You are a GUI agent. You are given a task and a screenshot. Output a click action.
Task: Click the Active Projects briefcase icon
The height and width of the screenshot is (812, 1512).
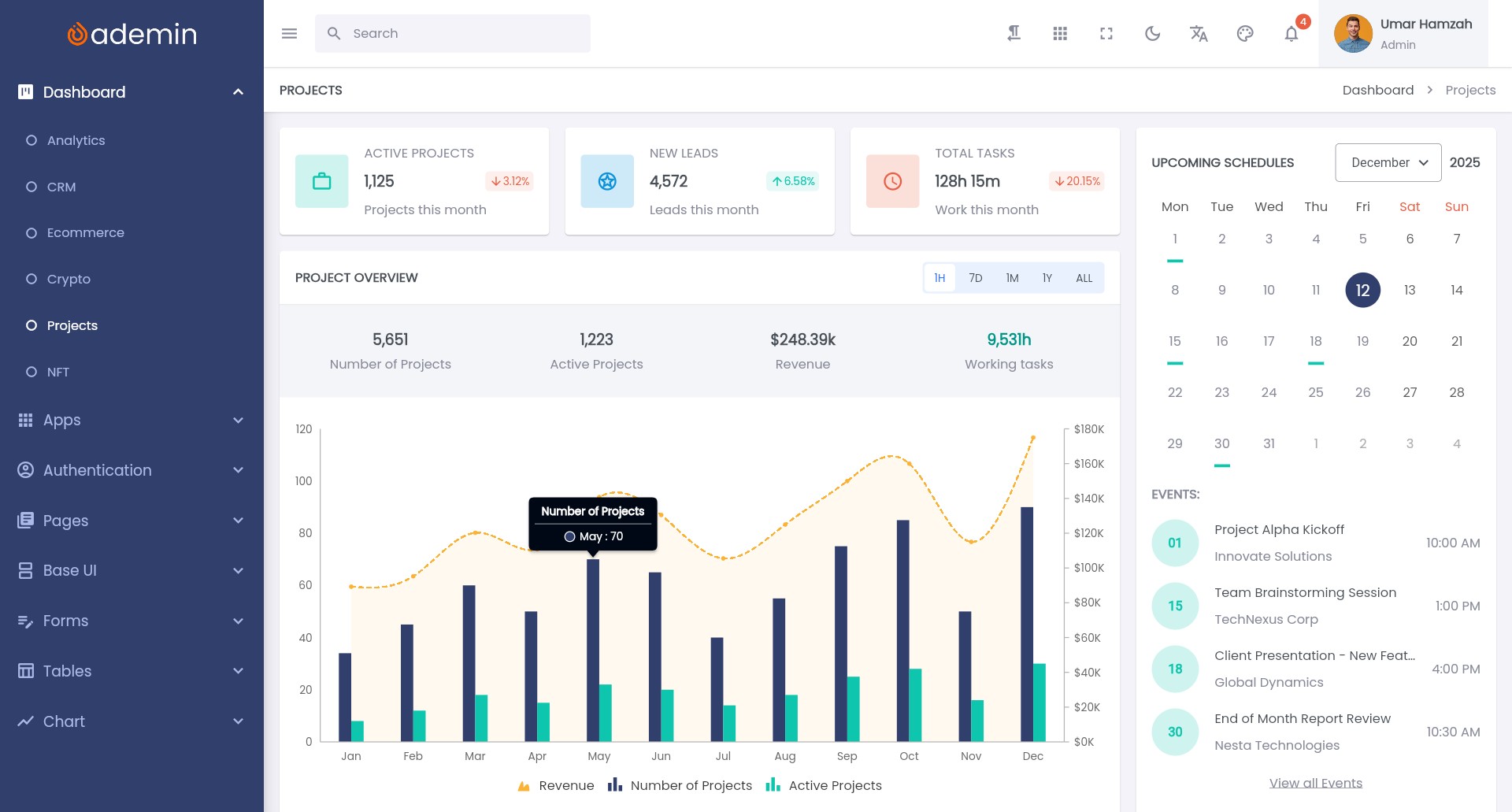coord(321,181)
